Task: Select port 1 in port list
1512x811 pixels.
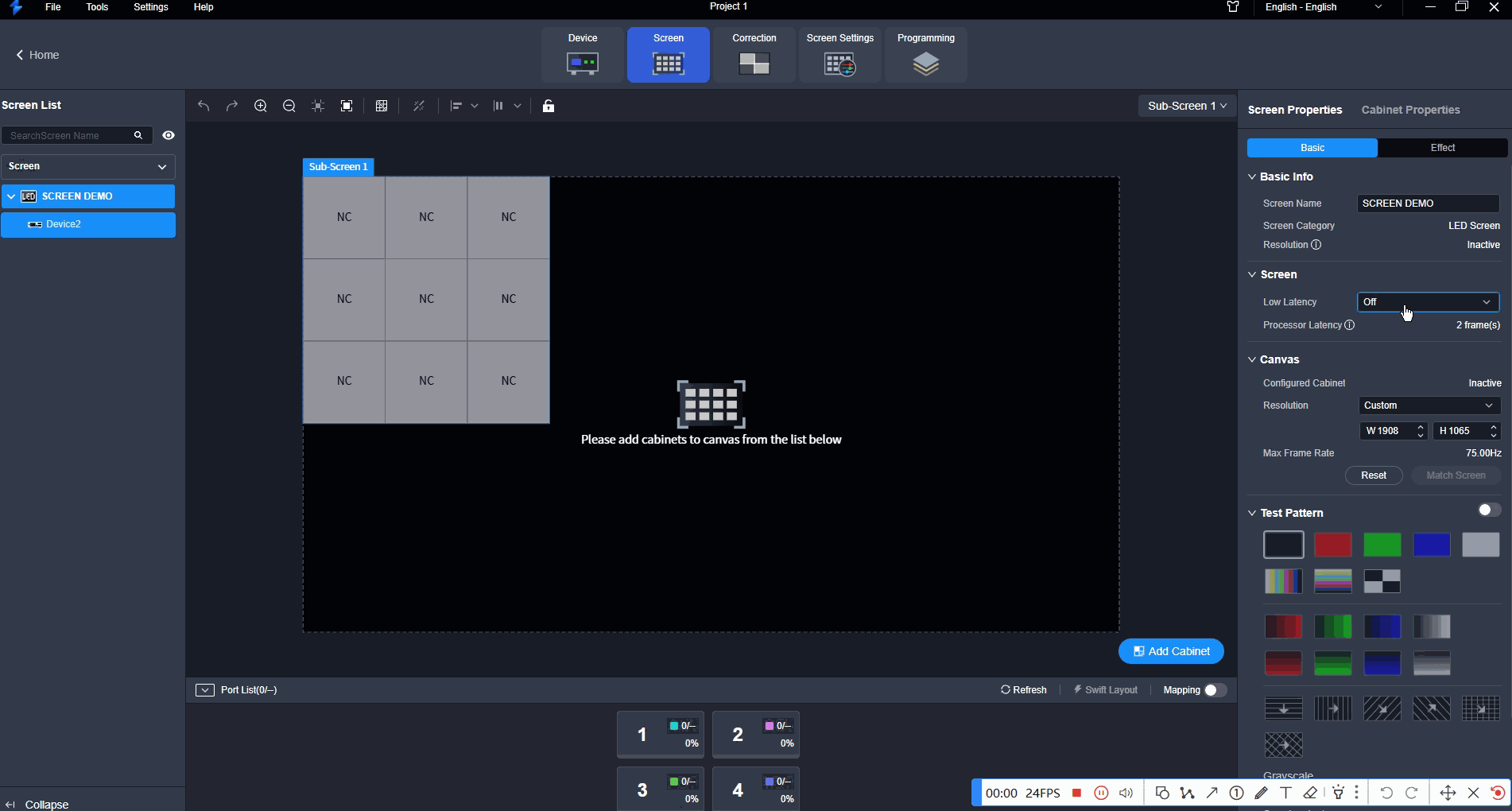Action: [661, 735]
